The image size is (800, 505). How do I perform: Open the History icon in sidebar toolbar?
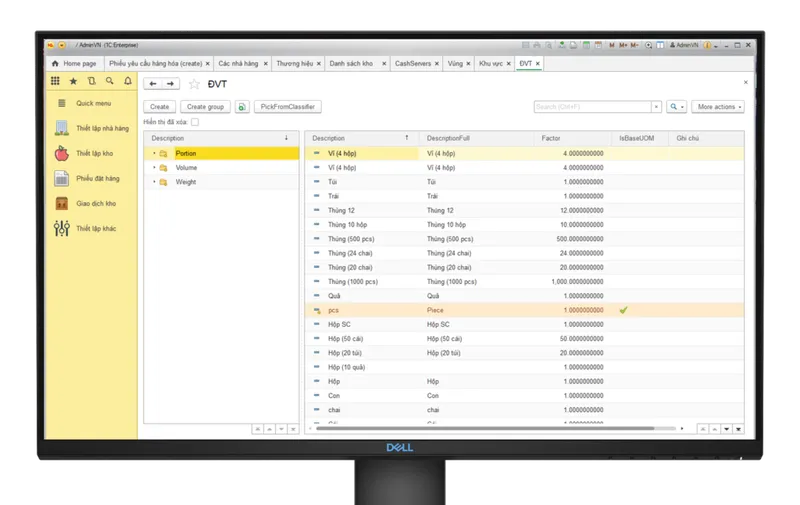point(91,81)
